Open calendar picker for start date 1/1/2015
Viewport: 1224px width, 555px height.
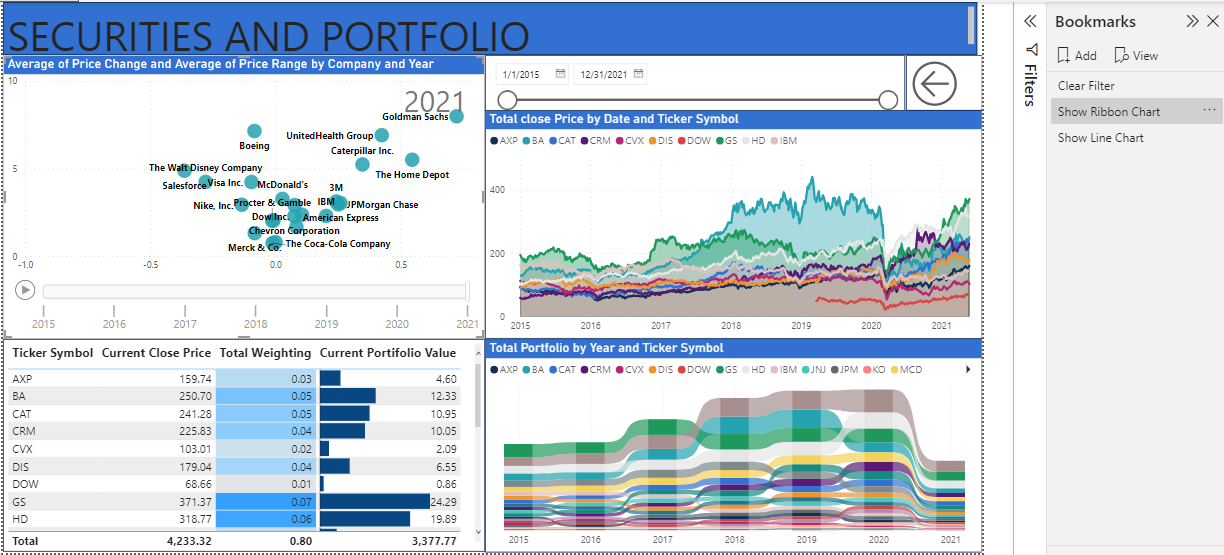(561, 74)
